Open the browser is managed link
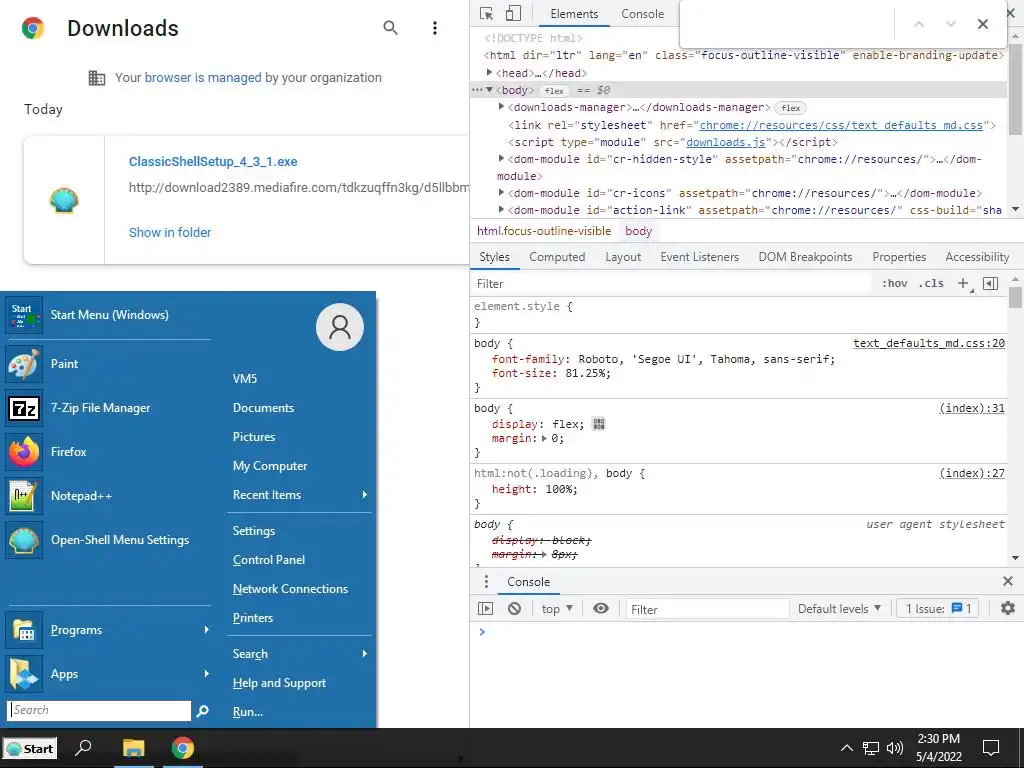Viewport: 1024px width, 768px height. click(203, 78)
